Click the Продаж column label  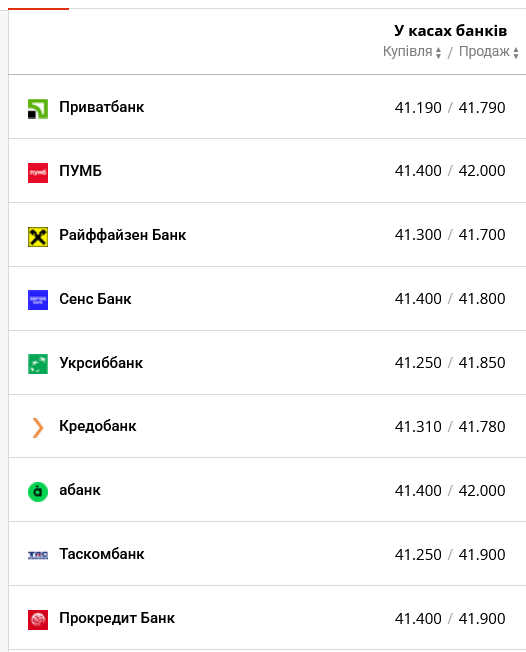pyautogui.click(x=484, y=52)
